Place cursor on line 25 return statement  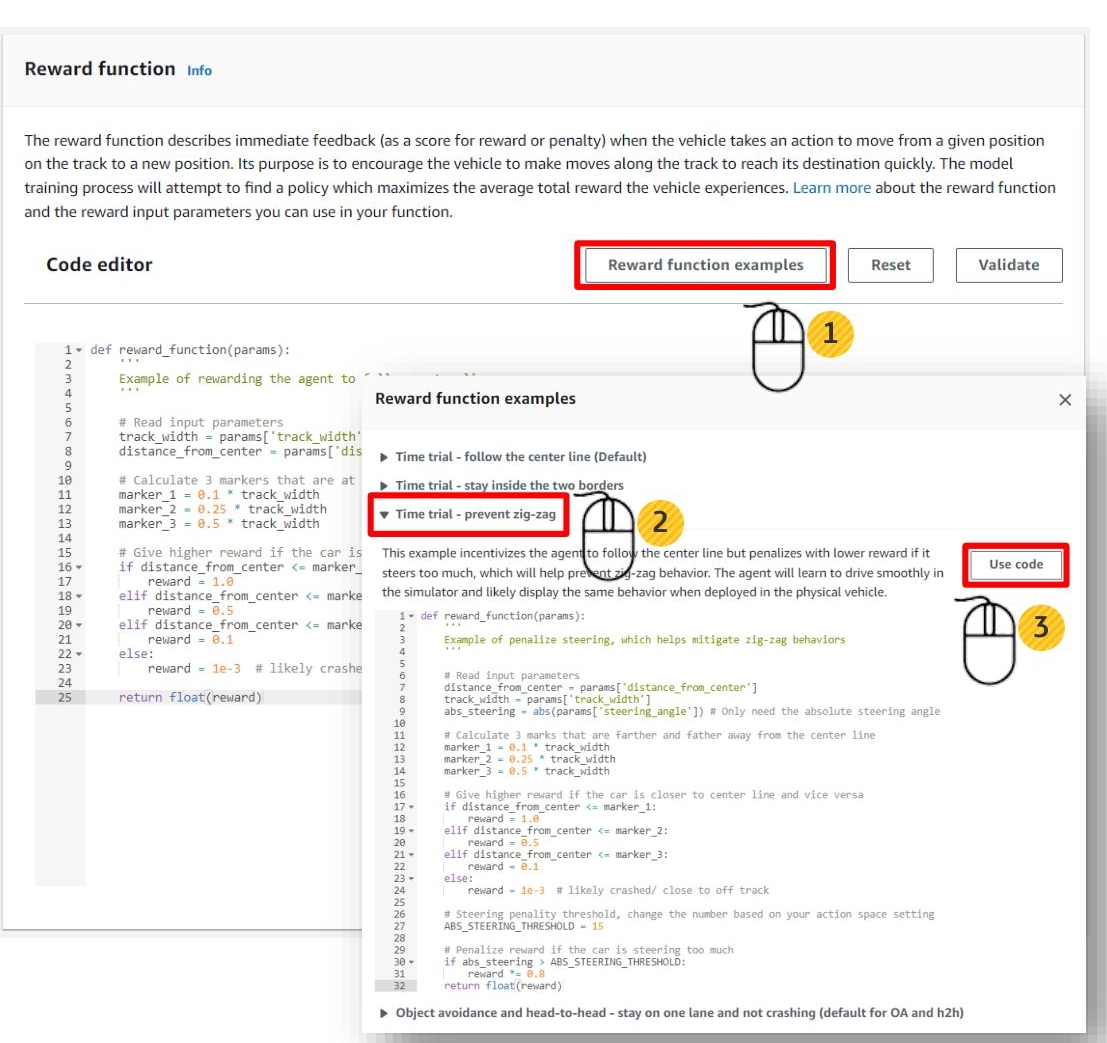click(x=190, y=698)
